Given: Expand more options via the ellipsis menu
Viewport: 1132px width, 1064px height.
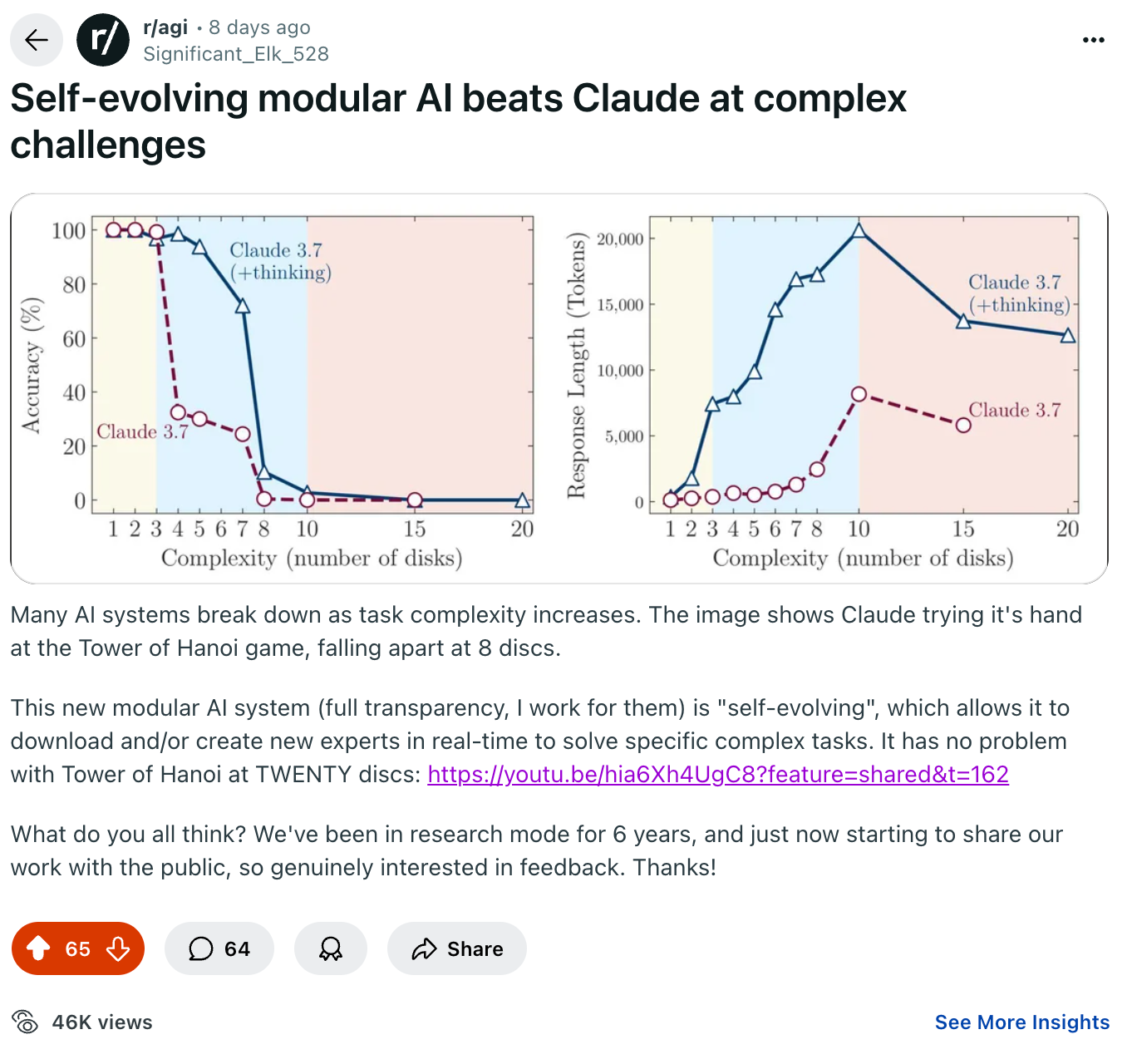Looking at the screenshot, I should [1093, 39].
